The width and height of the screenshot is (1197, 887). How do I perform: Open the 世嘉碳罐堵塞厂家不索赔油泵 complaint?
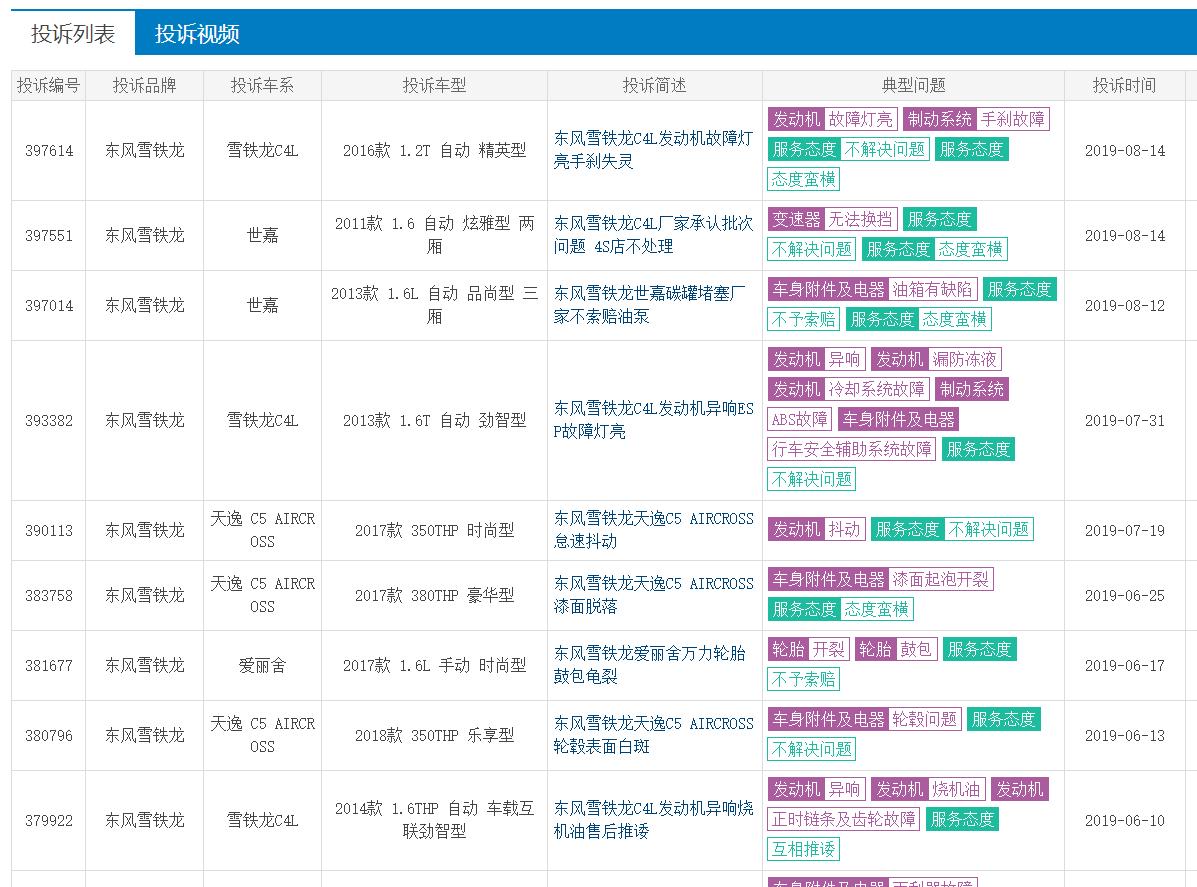(x=653, y=305)
